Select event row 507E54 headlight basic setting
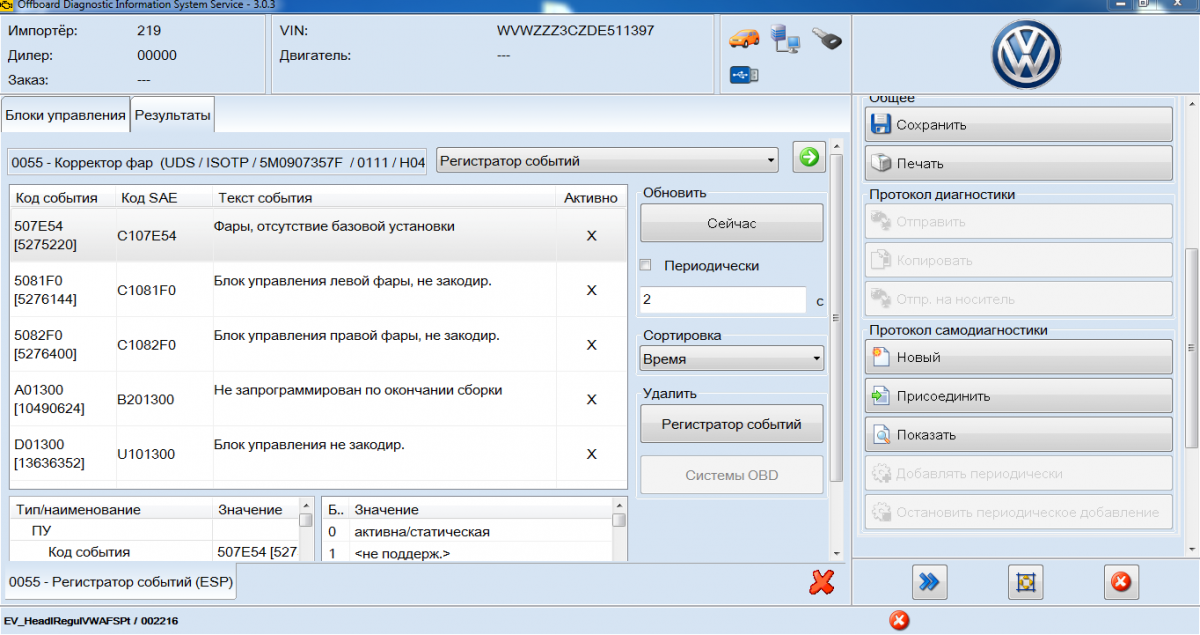The height and width of the screenshot is (635, 1200). (x=318, y=235)
